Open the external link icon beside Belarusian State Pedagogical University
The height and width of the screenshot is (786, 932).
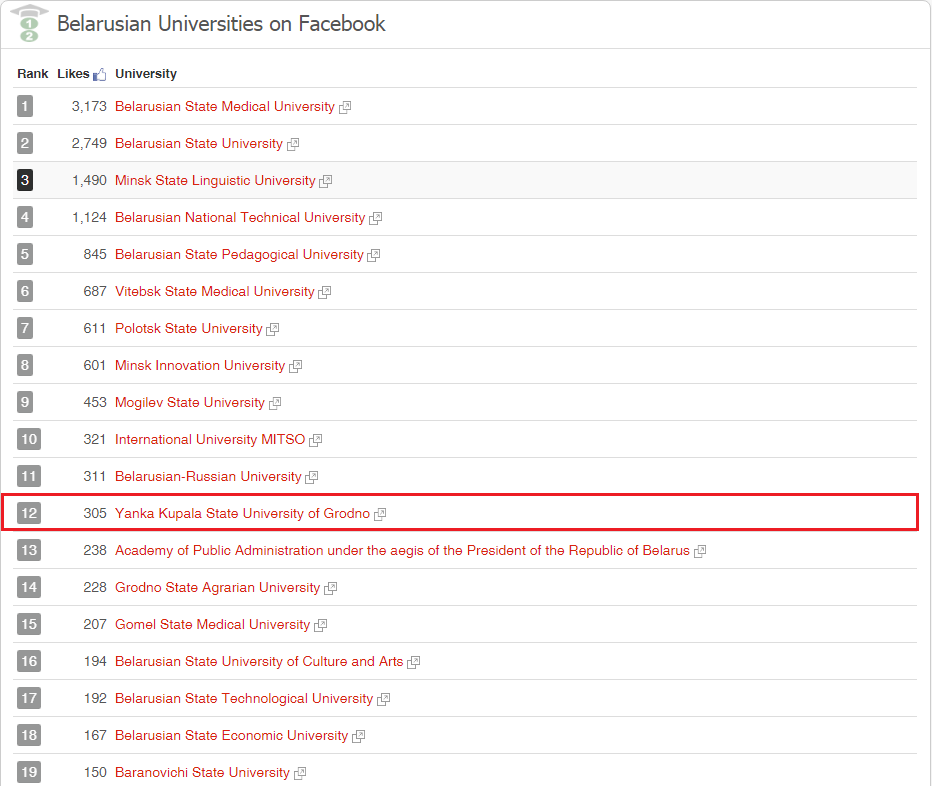coord(374,255)
